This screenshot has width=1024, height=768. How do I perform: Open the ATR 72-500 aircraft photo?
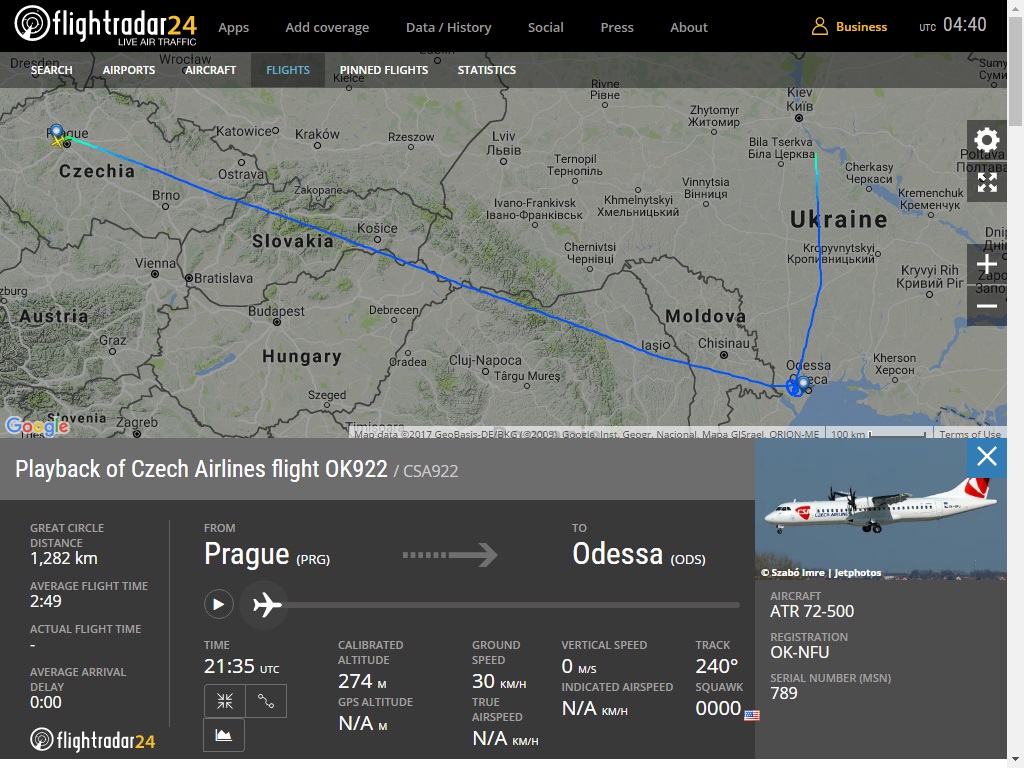tap(881, 511)
